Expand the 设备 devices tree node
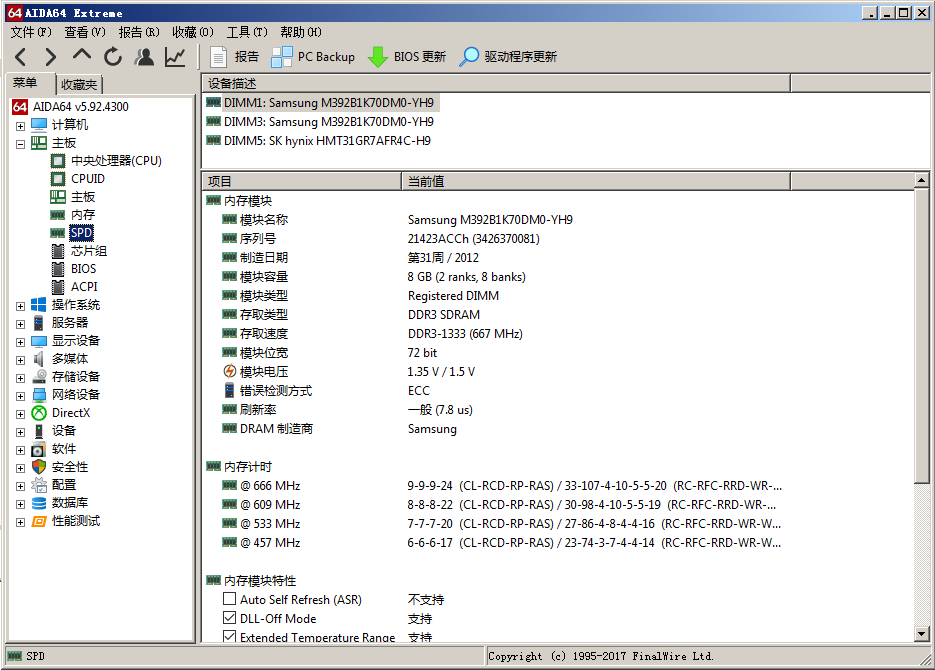 [20, 432]
